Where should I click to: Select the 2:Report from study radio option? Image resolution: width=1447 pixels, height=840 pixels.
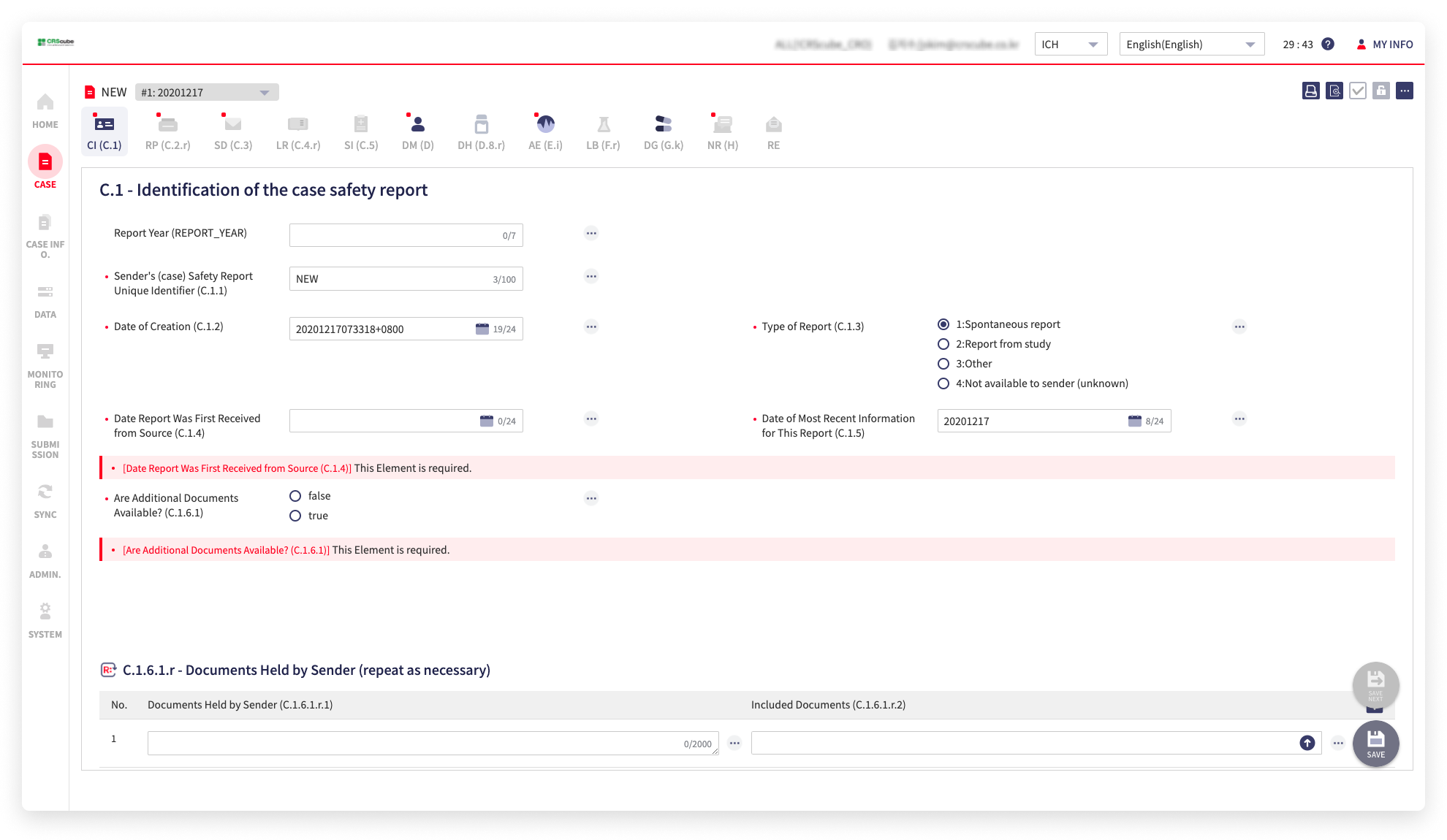(943, 344)
